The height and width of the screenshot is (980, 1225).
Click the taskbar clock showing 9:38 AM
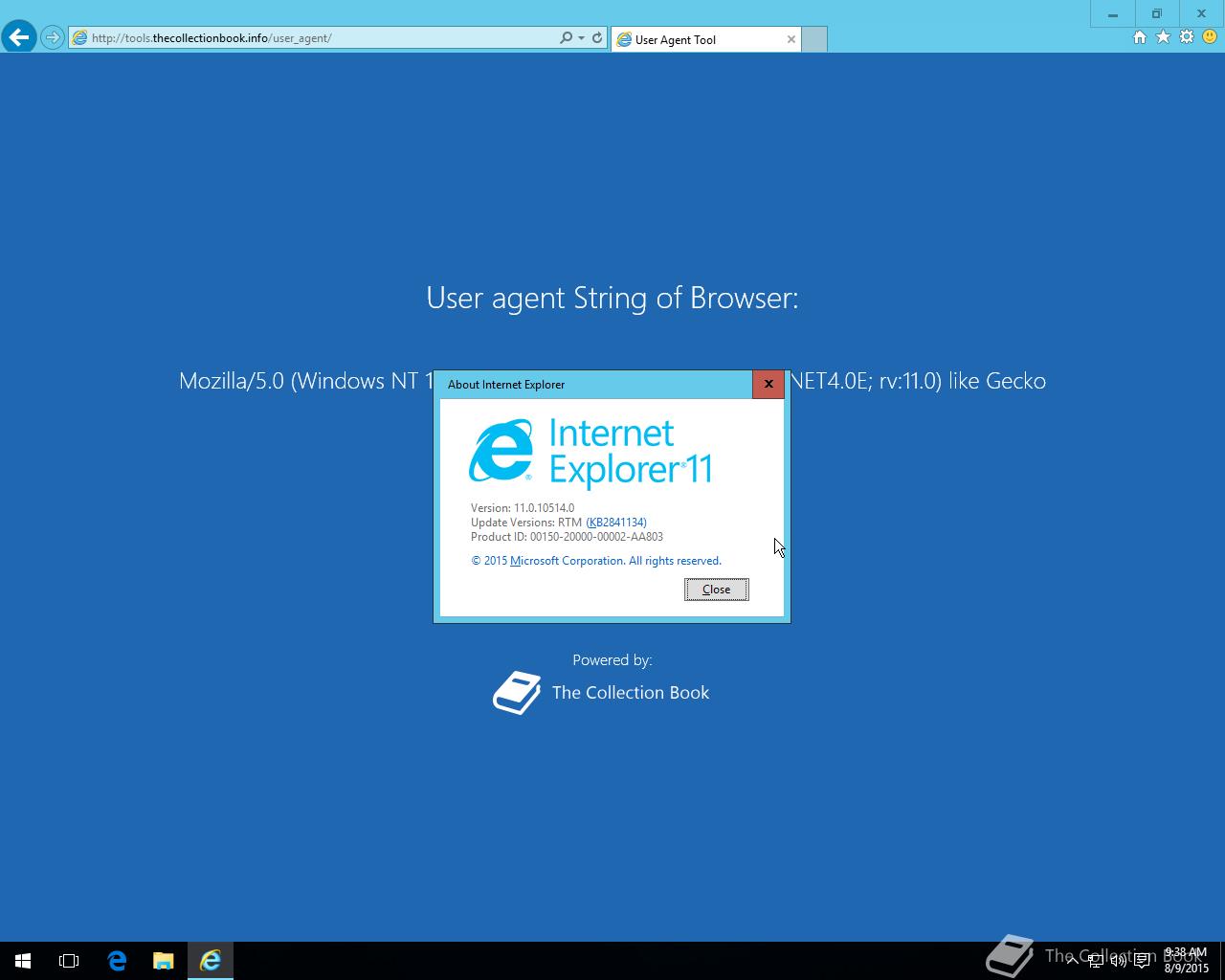1186,961
